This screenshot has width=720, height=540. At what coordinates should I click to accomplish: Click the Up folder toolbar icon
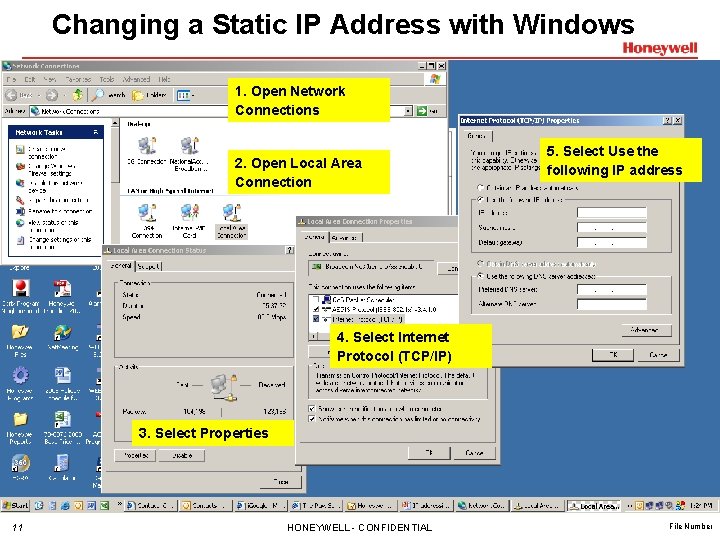click(78, 95)
